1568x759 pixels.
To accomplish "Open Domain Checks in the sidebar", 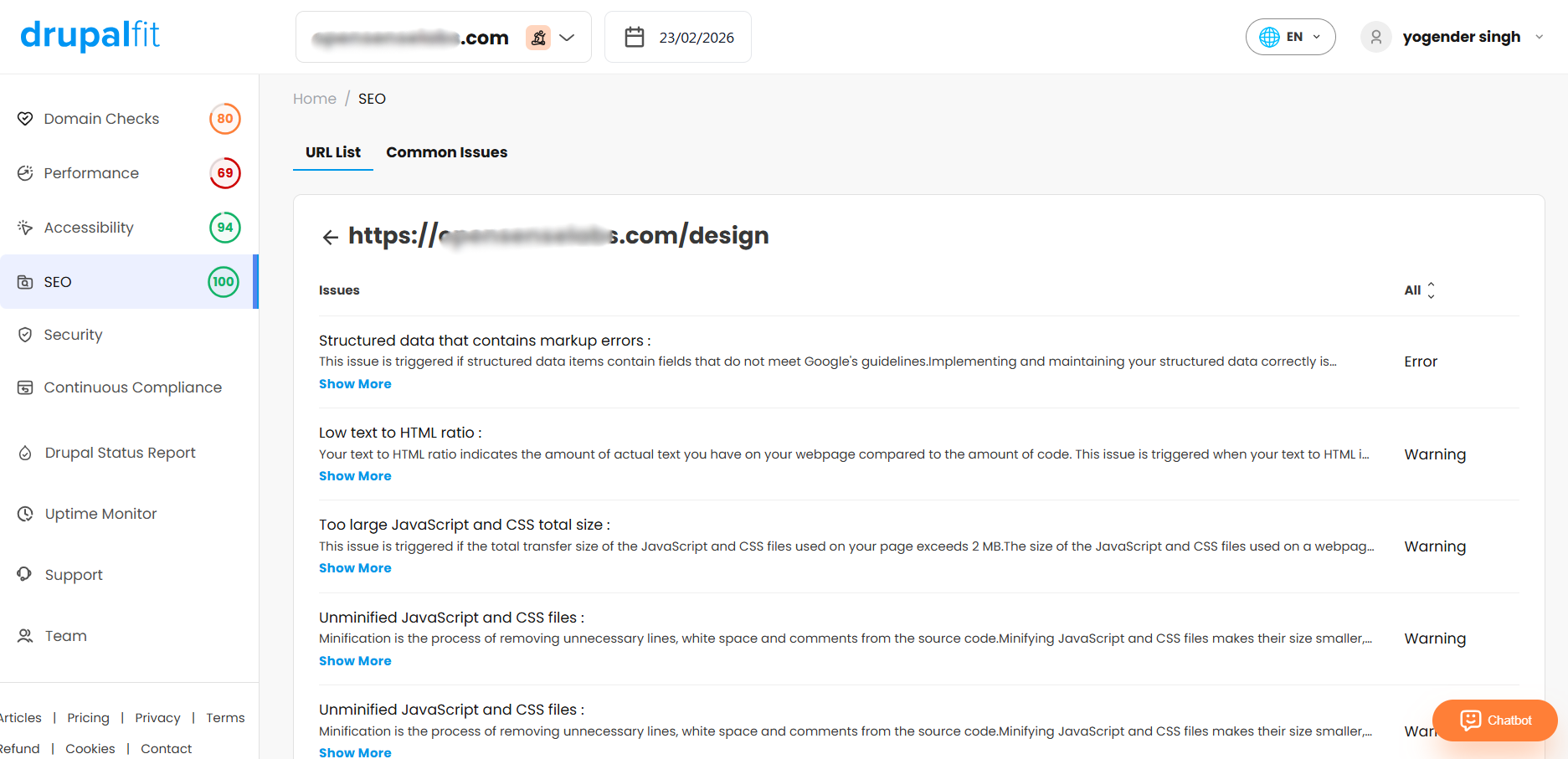I will [x=101, y=119].
